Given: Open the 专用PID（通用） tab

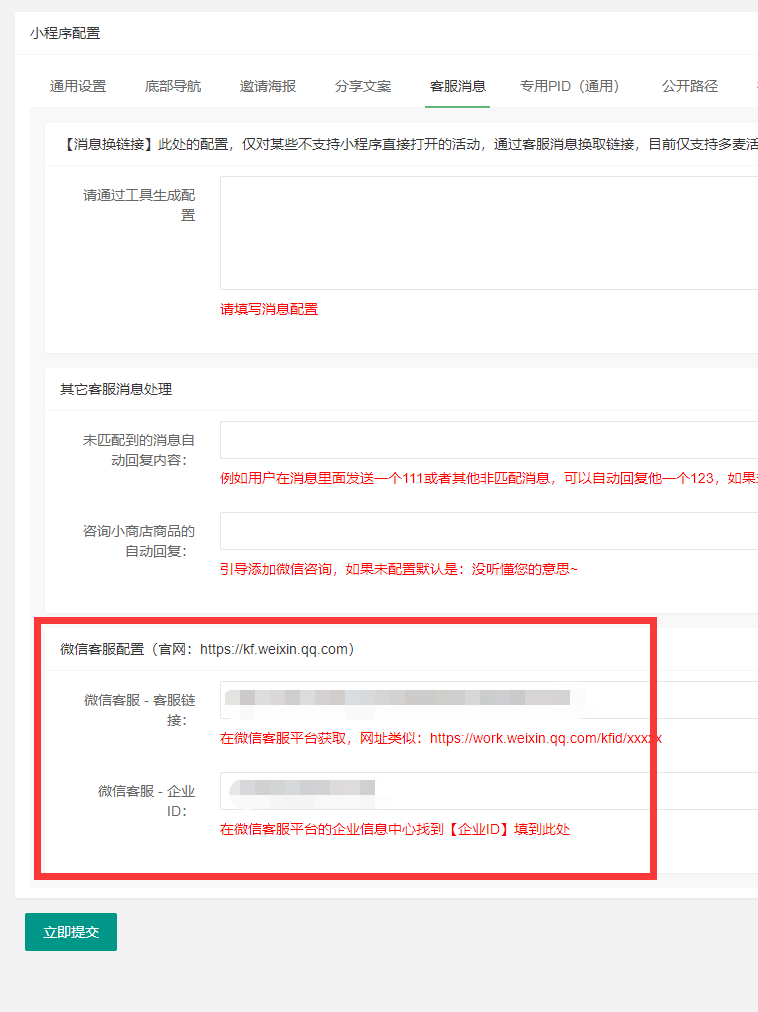Looking at the screenshot, I should pyautogui.click(x=569, y=86).
